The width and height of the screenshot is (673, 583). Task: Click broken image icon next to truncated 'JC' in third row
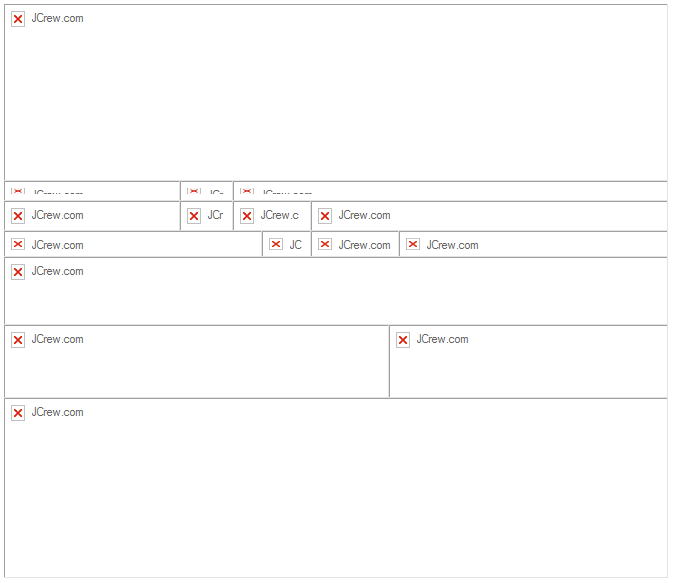[276, 244]
